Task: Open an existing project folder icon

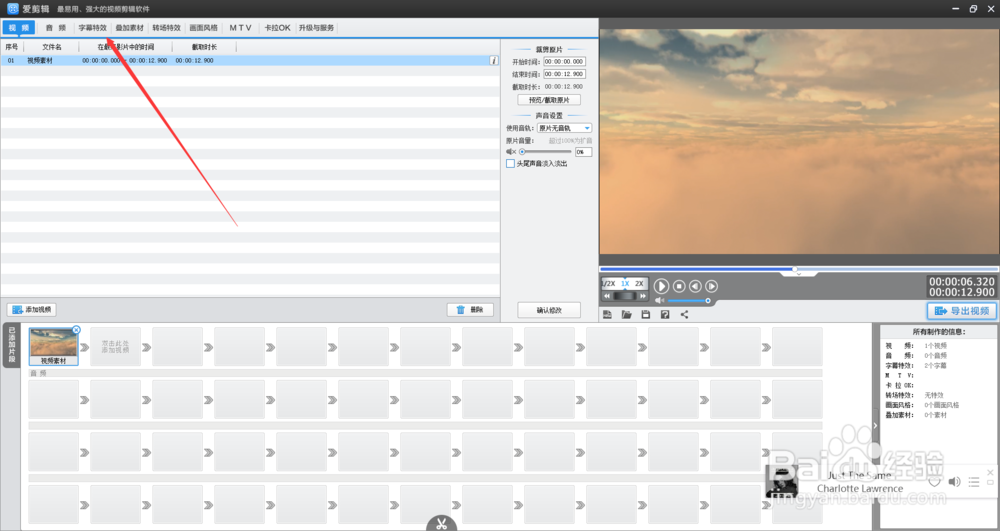Action: point(626,314)
